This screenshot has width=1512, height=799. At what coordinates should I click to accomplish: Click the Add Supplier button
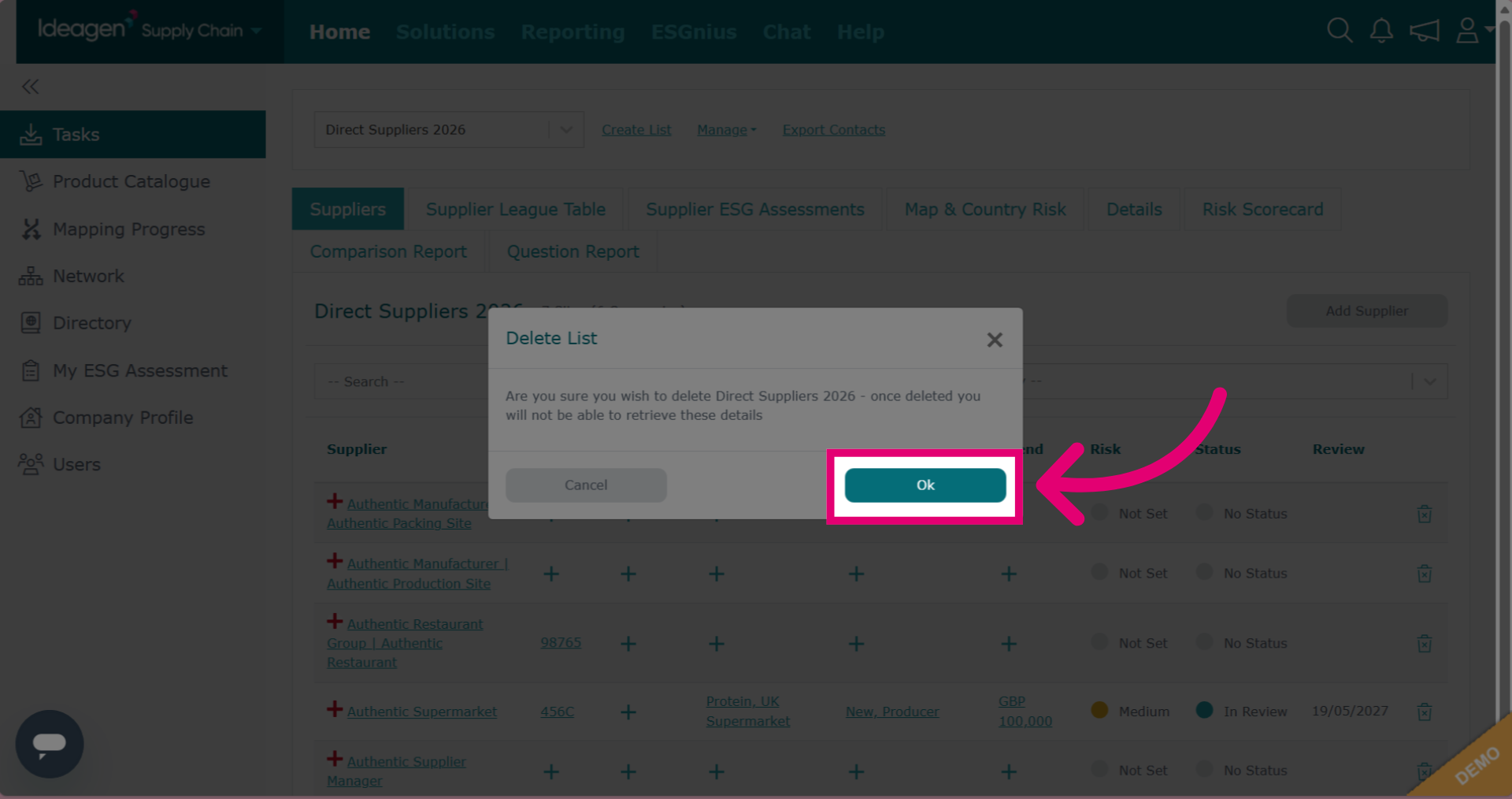click(1367, 311)
